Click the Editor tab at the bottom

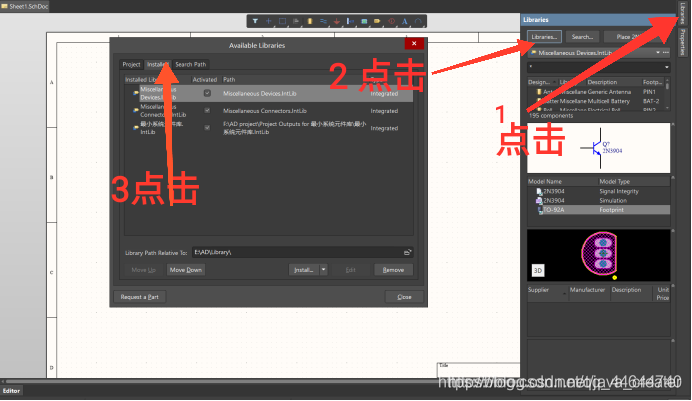tap(11, 391)
